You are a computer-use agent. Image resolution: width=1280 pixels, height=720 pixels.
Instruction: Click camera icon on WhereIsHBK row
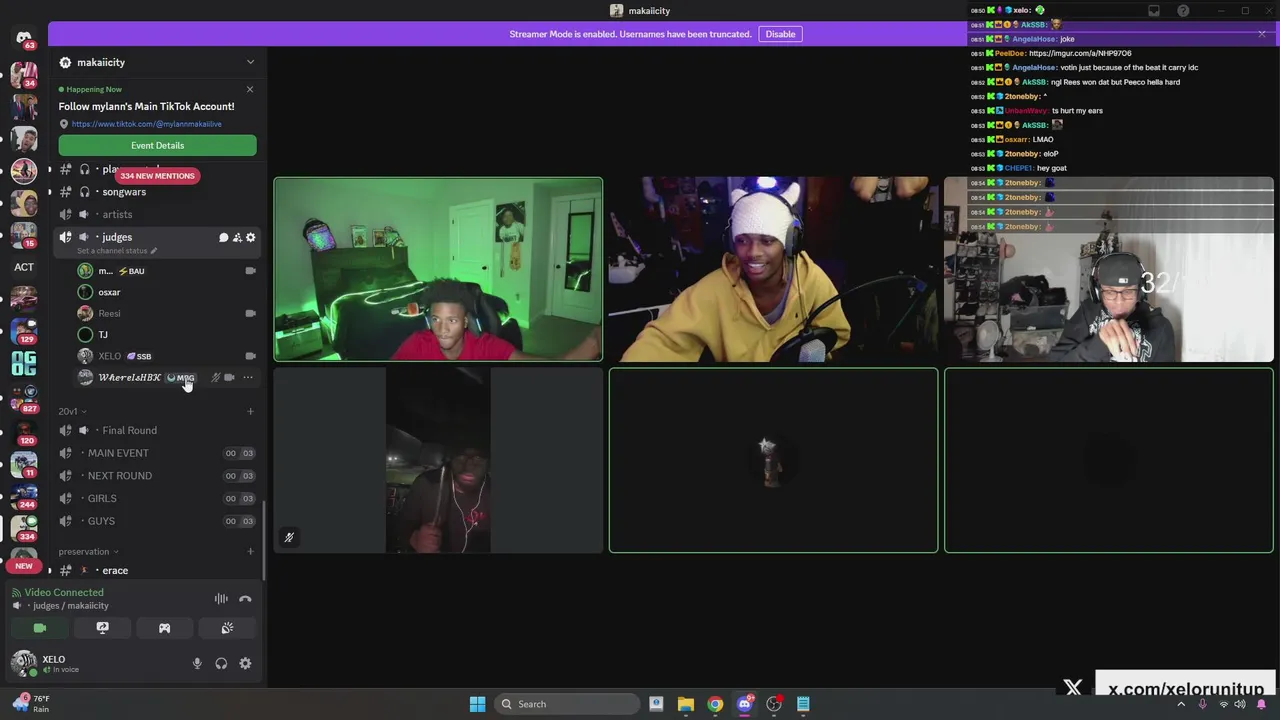pyautogui.click(x=229, y=377)
